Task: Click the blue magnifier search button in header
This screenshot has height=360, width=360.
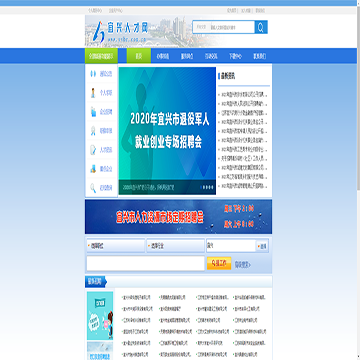Action: click(x=261, y=27)
